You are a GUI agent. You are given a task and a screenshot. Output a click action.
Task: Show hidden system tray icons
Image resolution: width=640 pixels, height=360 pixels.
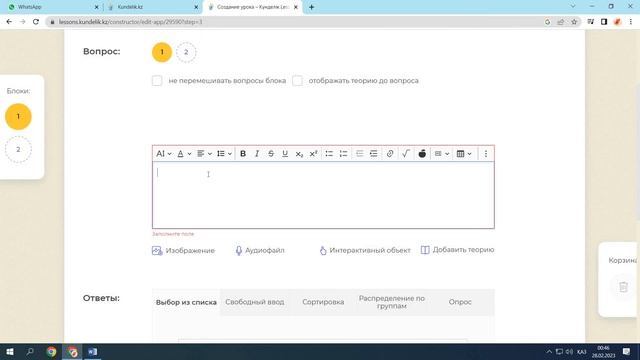click(x=549, y=352)
